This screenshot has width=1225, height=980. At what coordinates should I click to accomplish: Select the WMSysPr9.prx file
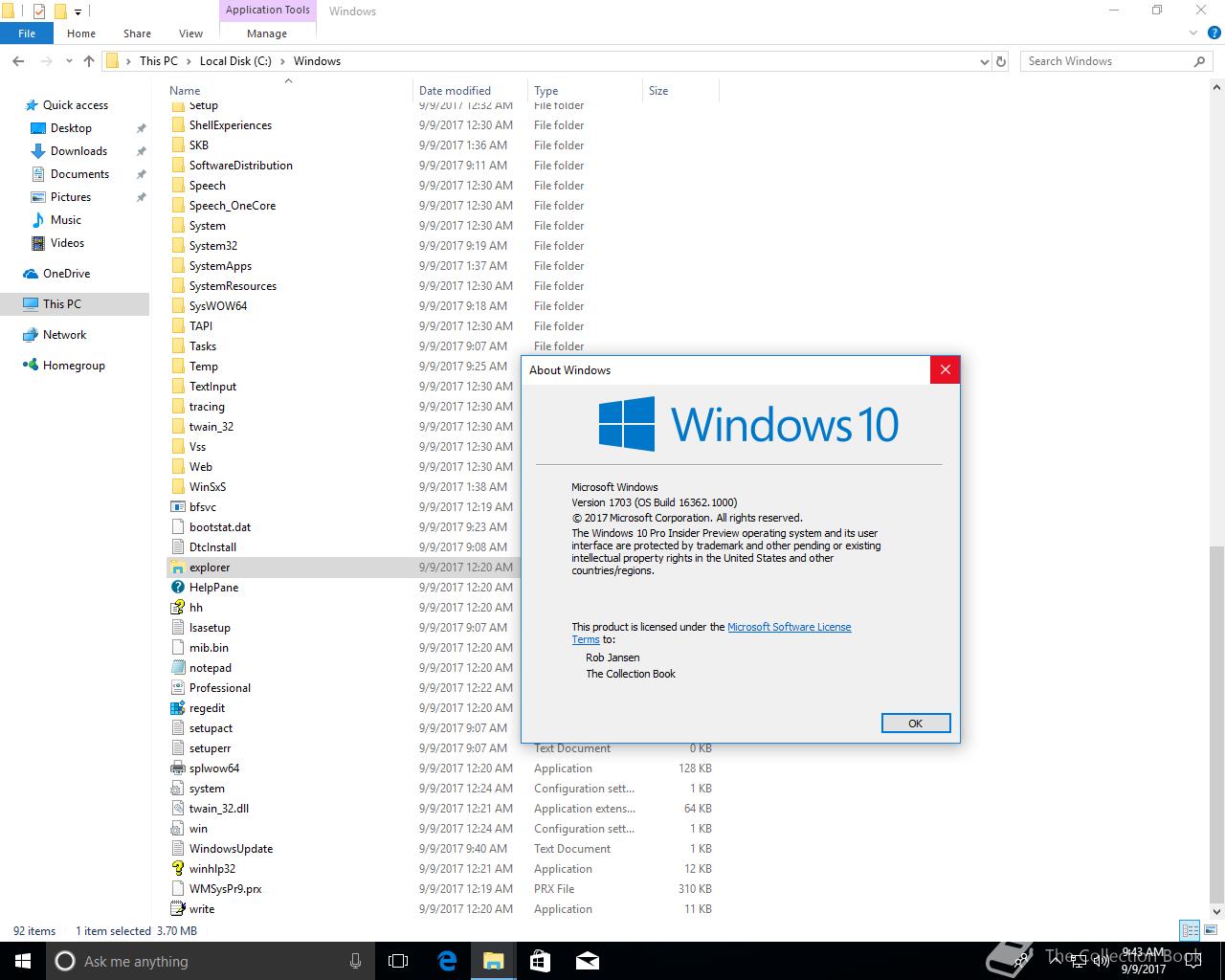pyautogui.click(x=225, y=889)
